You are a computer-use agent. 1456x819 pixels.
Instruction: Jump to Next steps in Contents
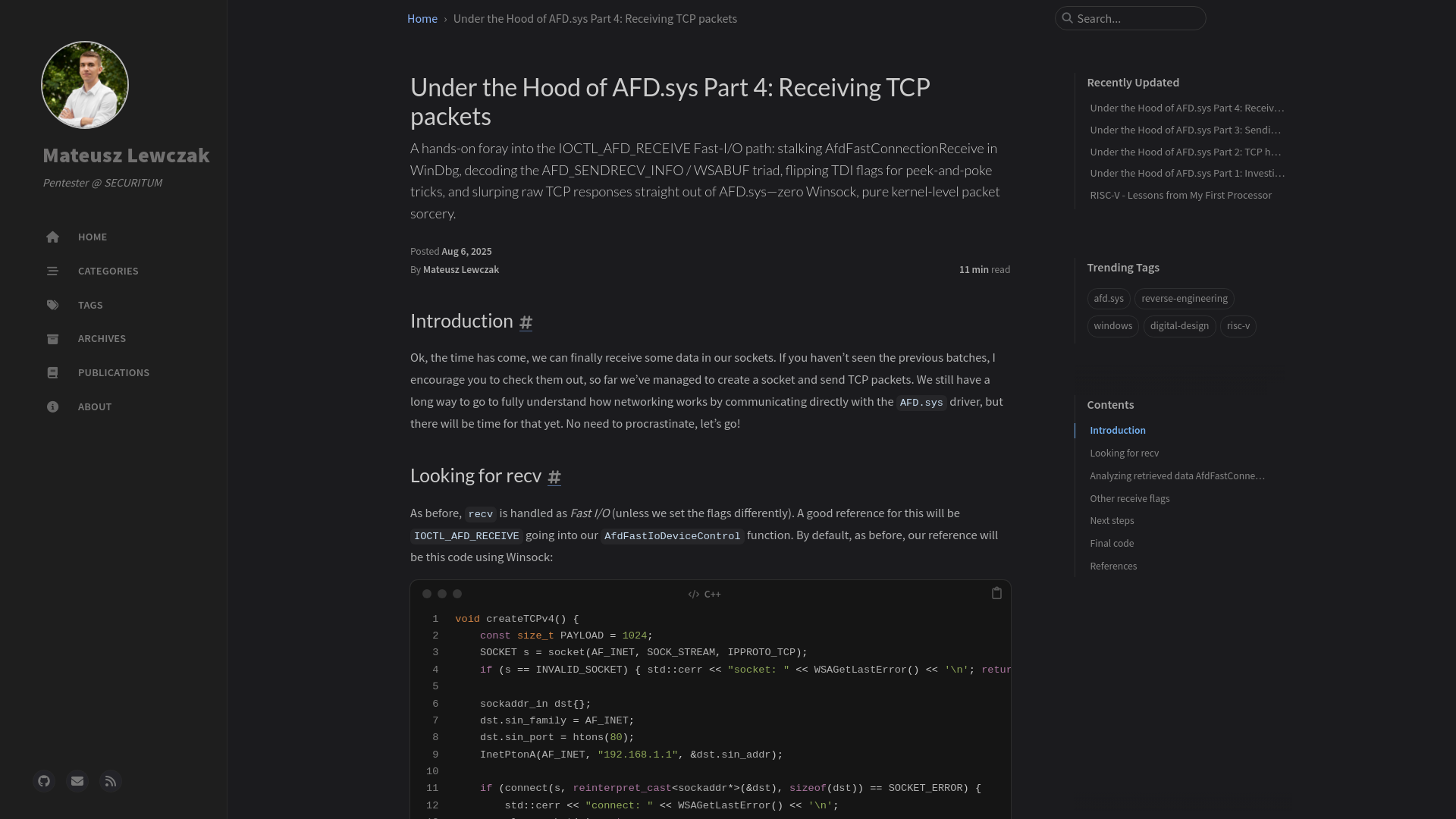click(x=1112, y=521)
